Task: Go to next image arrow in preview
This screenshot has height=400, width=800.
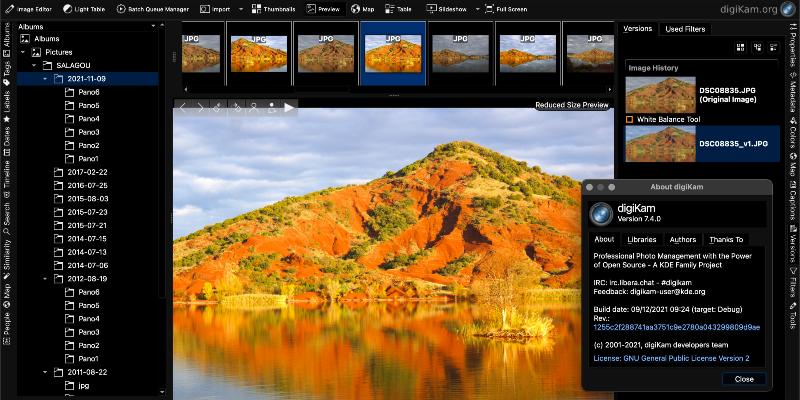Action: 201,106
